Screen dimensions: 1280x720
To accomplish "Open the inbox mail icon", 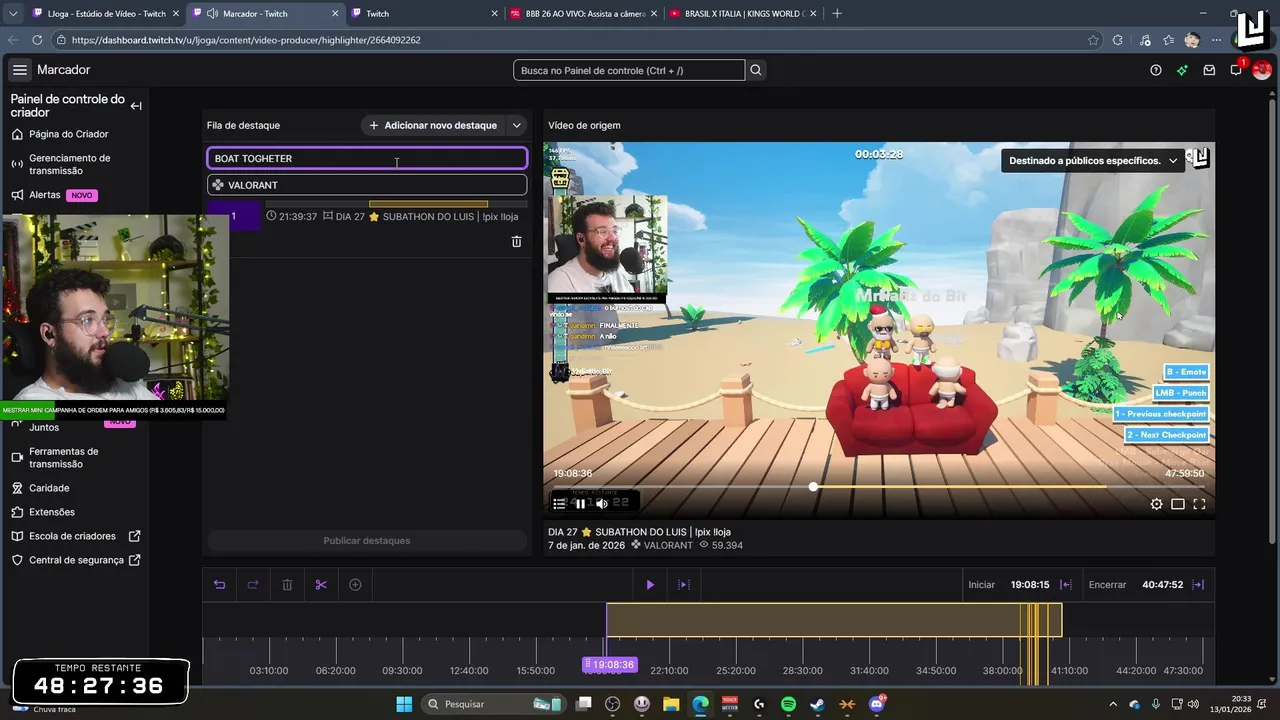I will tap(1209, 70).
